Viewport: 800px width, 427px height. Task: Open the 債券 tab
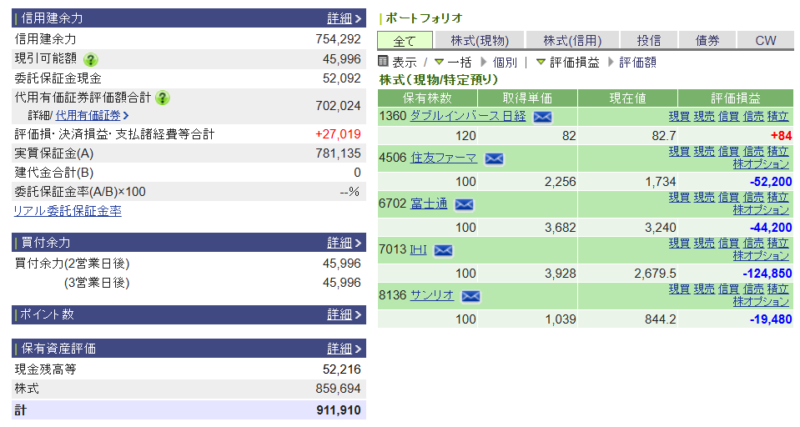click(x=707, y=41)
